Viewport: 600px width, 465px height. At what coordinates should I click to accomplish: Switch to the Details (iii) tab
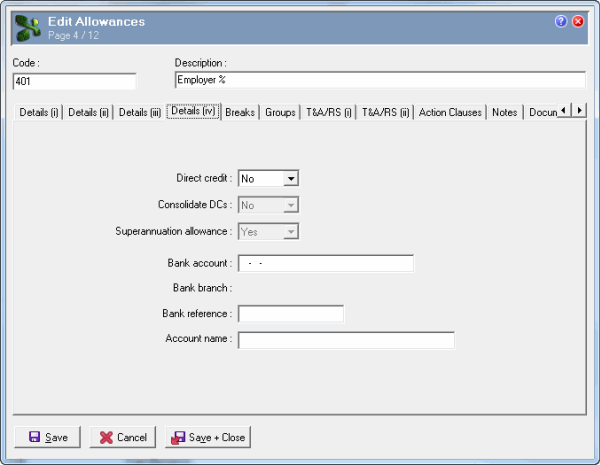[x=140, y=113]
